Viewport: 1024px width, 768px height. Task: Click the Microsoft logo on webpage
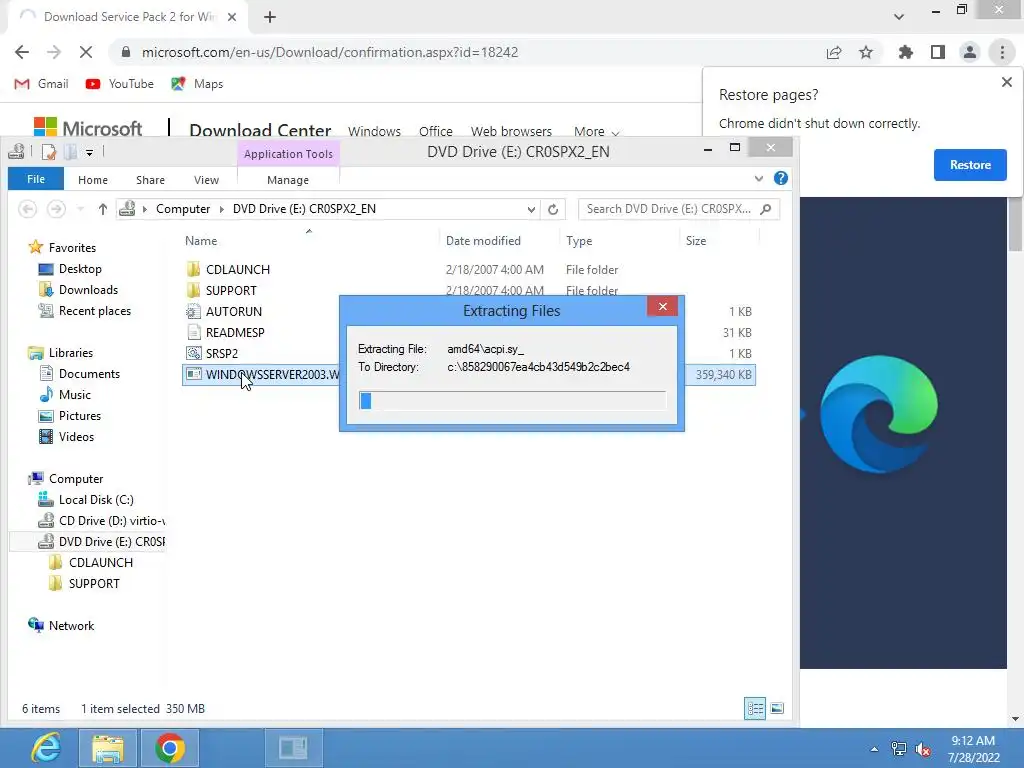88,127
